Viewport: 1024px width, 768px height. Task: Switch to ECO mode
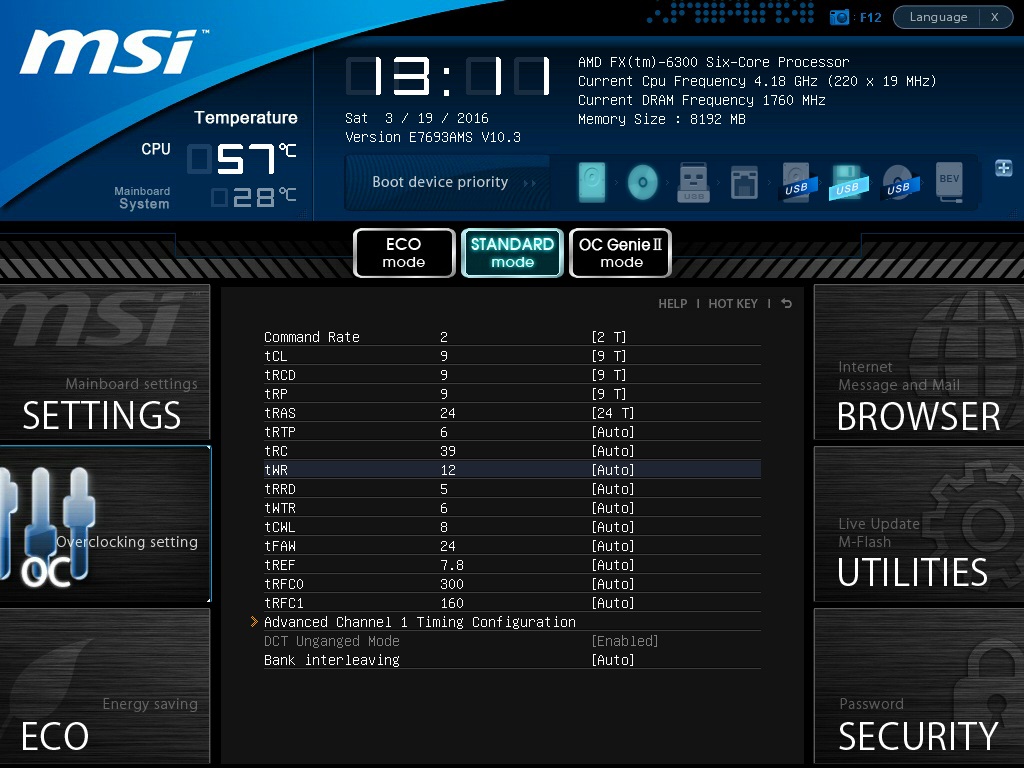coord(404,253)
